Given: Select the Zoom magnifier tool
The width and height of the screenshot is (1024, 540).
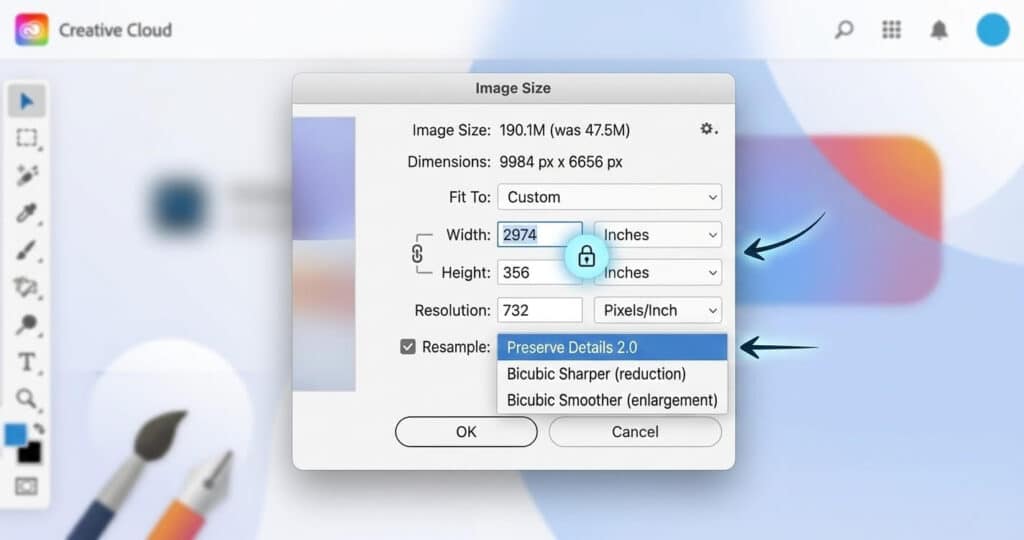Looking at the screenshot, I should point(26,398).
